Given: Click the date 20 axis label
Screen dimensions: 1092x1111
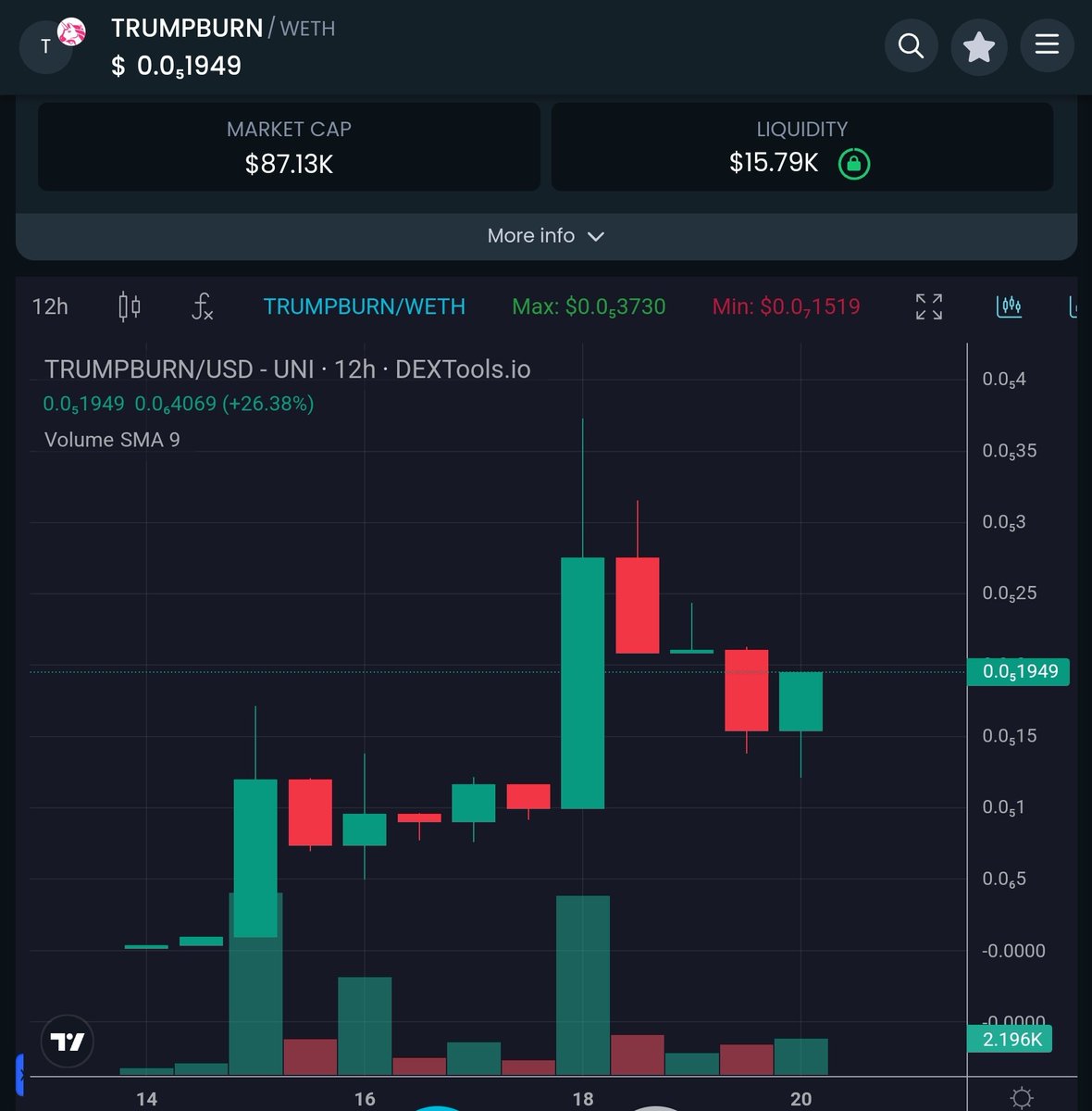Looking at the screenshot, I should (x=801, y=1099).
